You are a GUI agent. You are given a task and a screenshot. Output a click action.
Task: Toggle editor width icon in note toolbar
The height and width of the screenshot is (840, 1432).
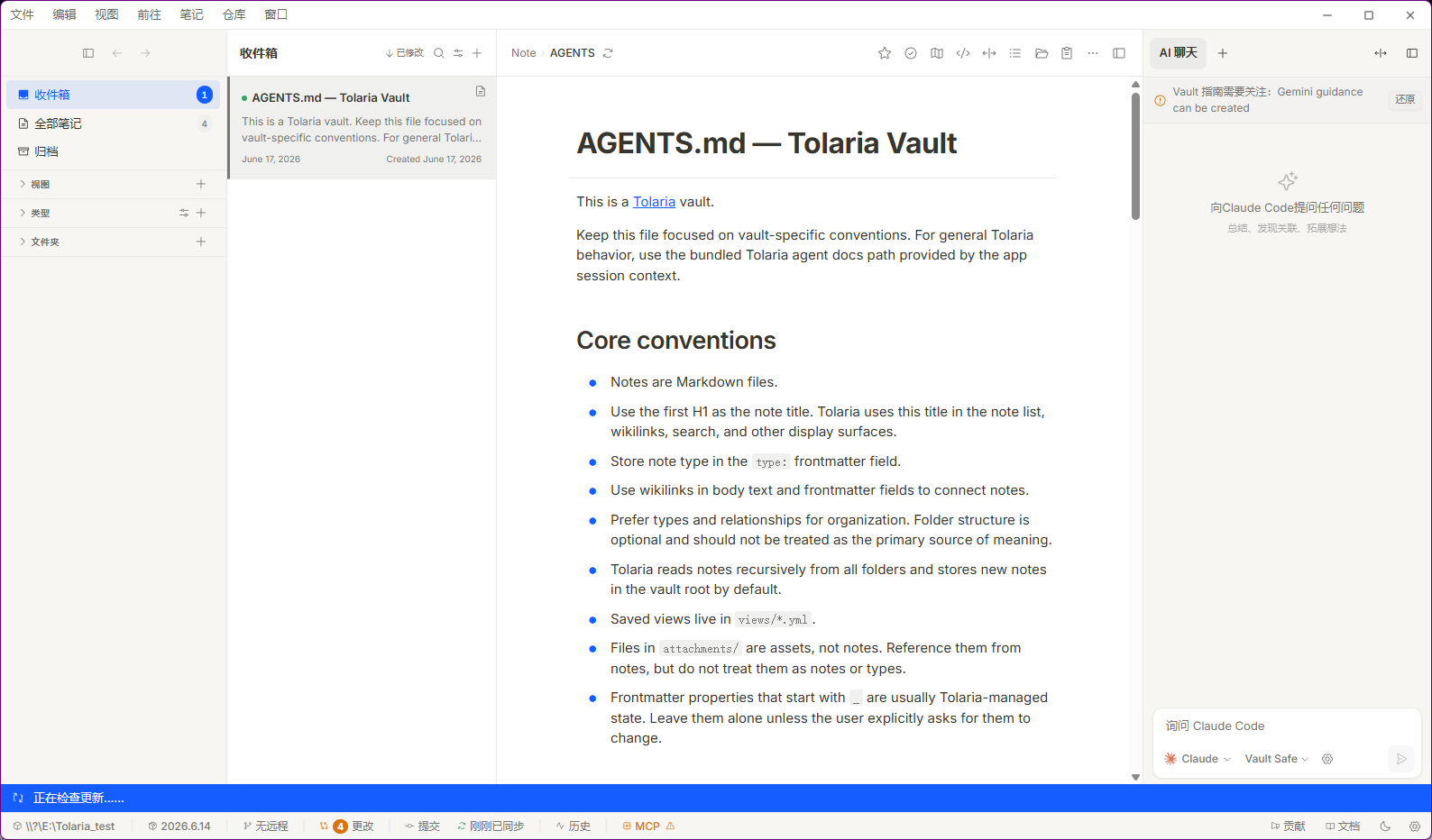pos(989,53)
